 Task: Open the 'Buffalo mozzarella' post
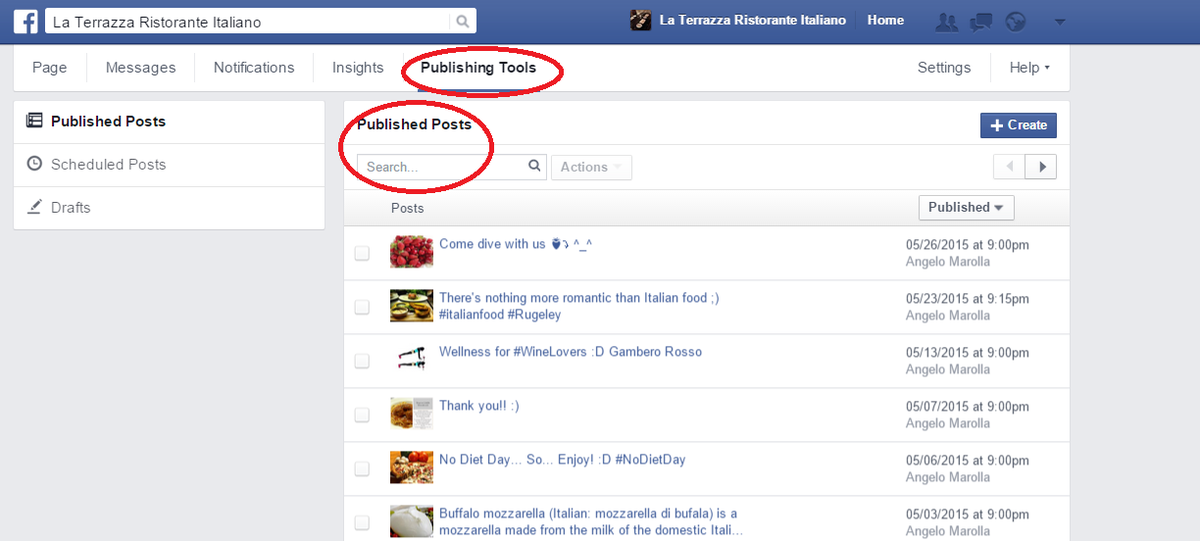click(591, 522)
